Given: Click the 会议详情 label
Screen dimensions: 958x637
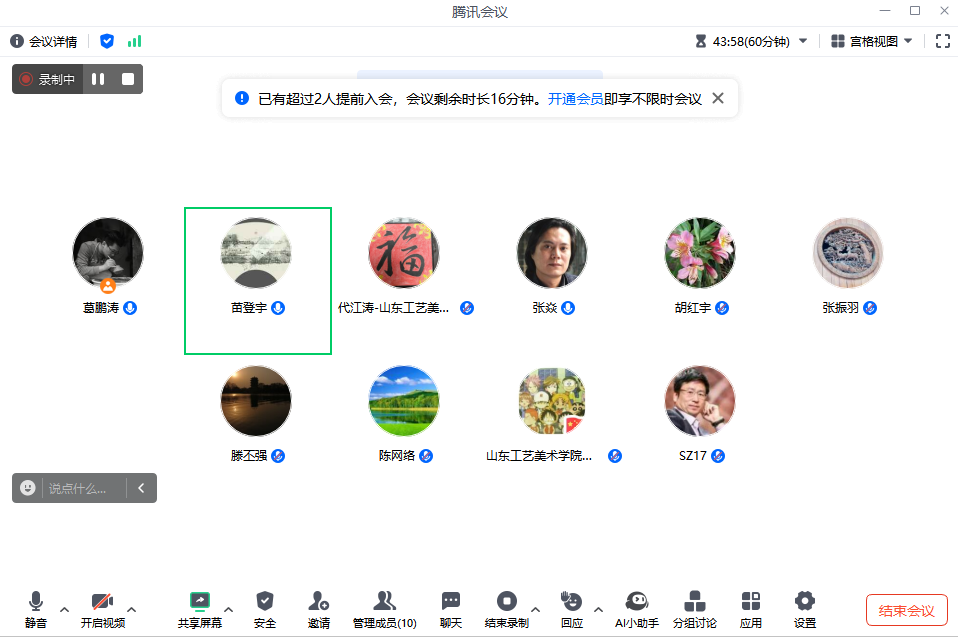Looking at the screenshot, I should coord(53,42).
